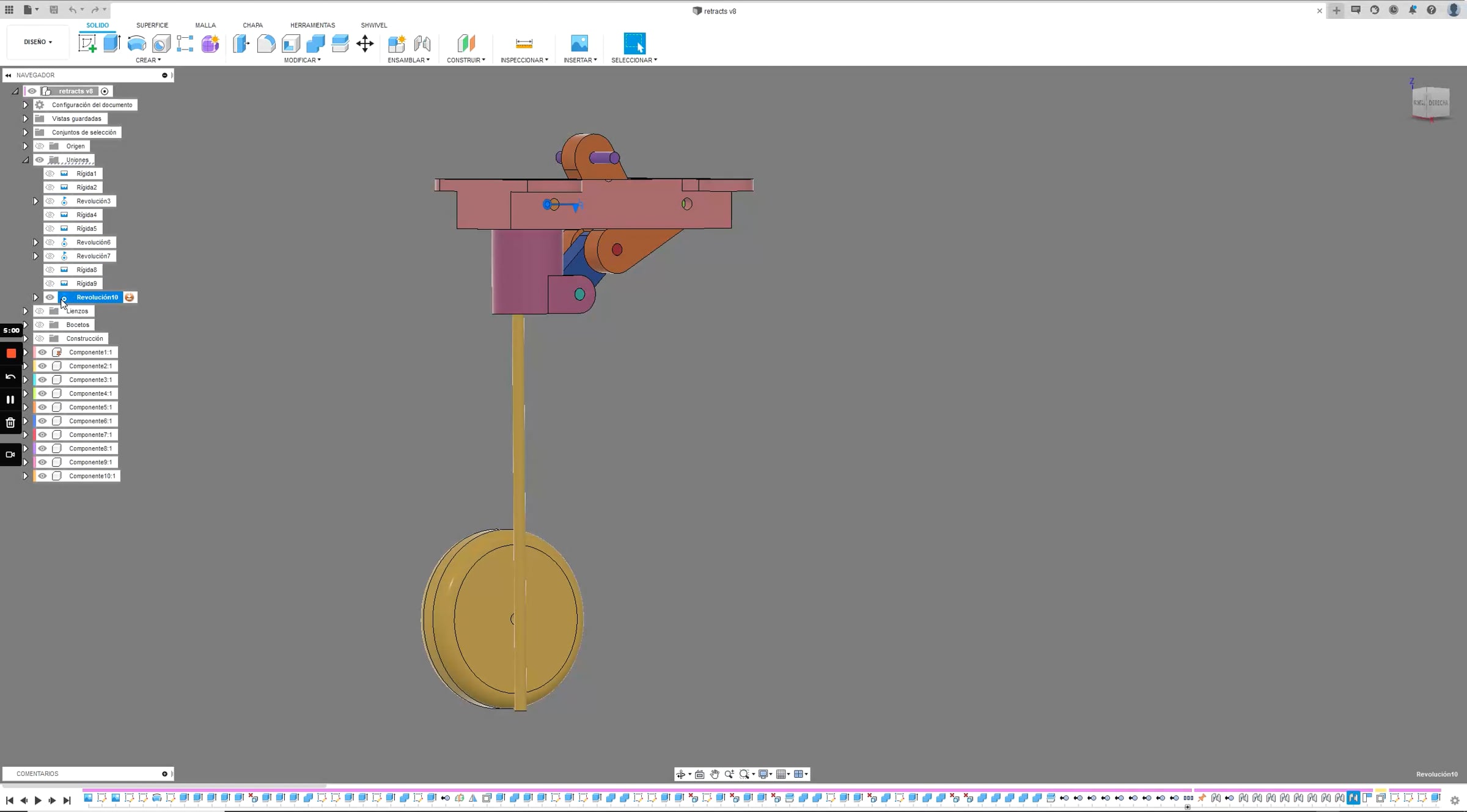Image resolution: width=1467 pixels, height=812 pixels.
Task: Open the SHWIVEL tab
Action: pyautogui.click(x=374, y=25)
